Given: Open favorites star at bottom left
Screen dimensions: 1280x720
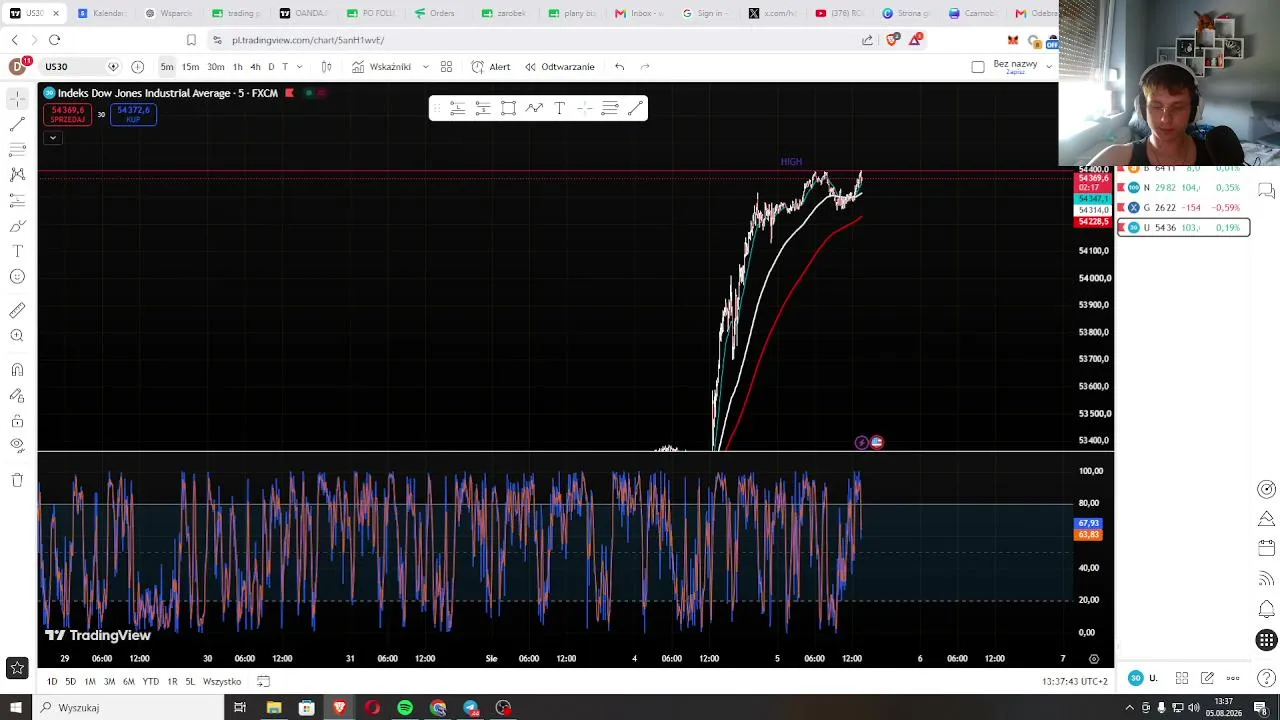Looking at the screenshot, I should click(x=17, y=667).
